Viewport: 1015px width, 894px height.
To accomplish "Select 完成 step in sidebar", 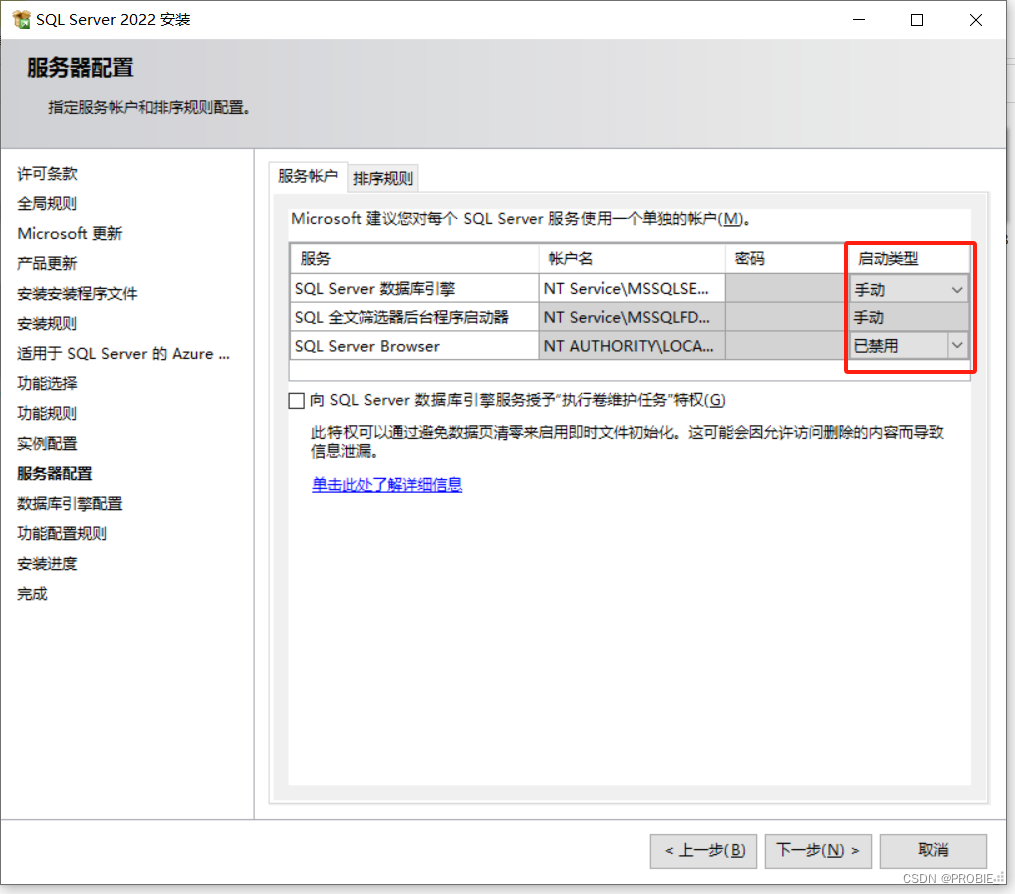I will point(32,594).
